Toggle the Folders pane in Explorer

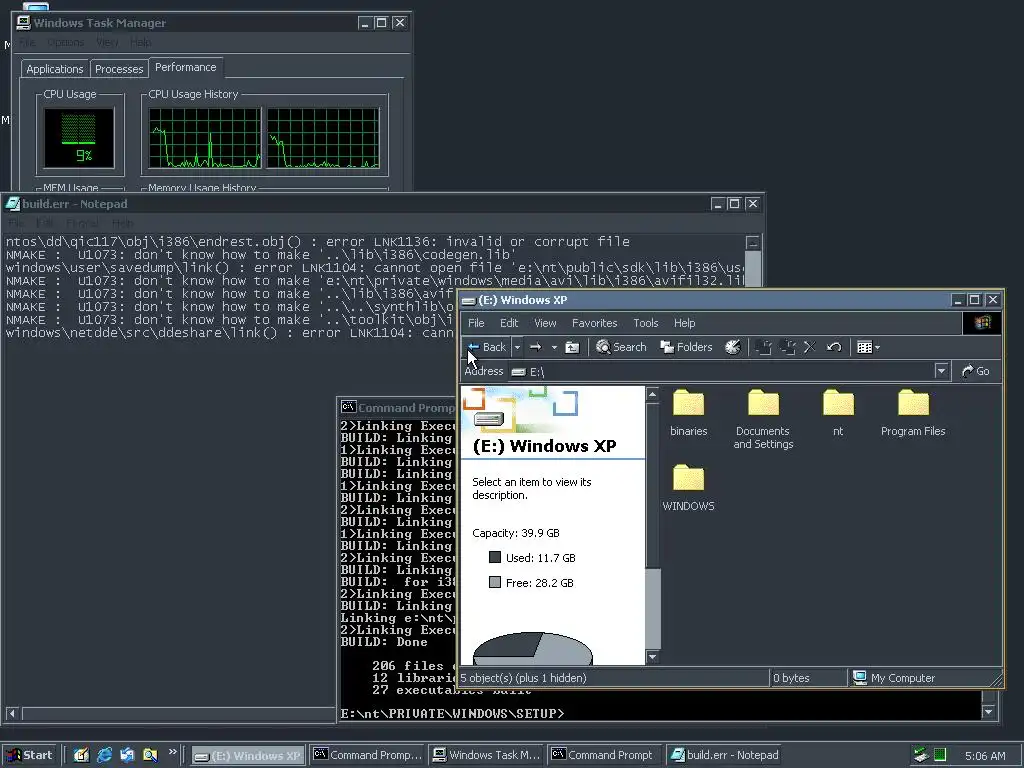(686, 347)
